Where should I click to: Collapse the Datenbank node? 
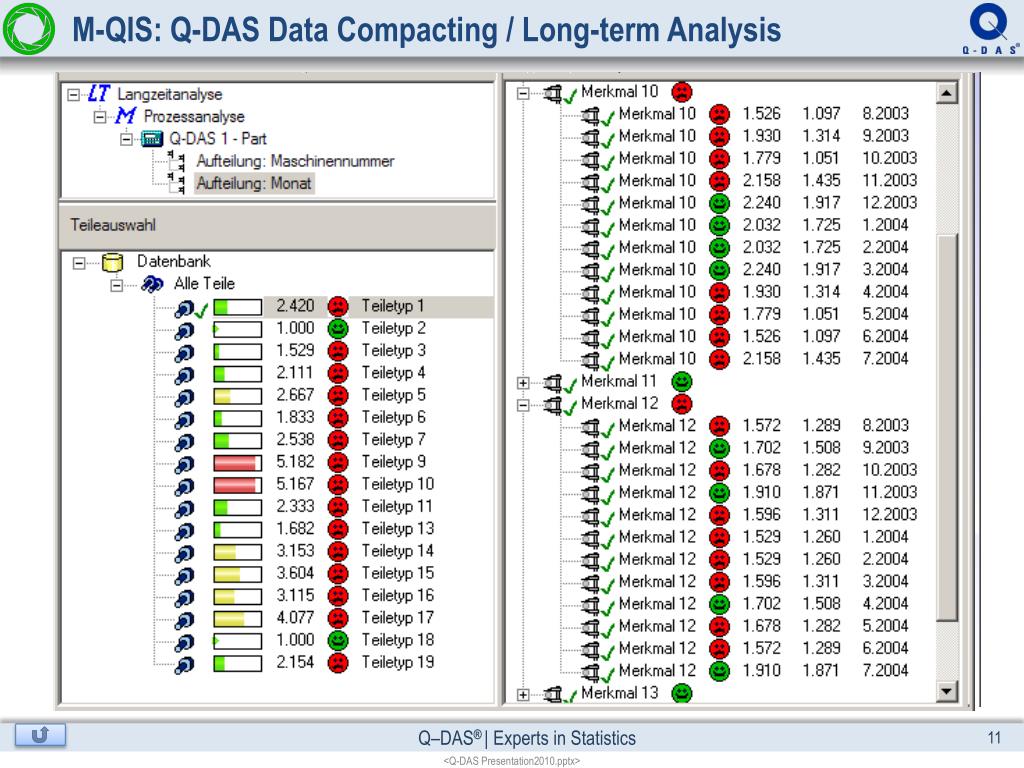79,263
